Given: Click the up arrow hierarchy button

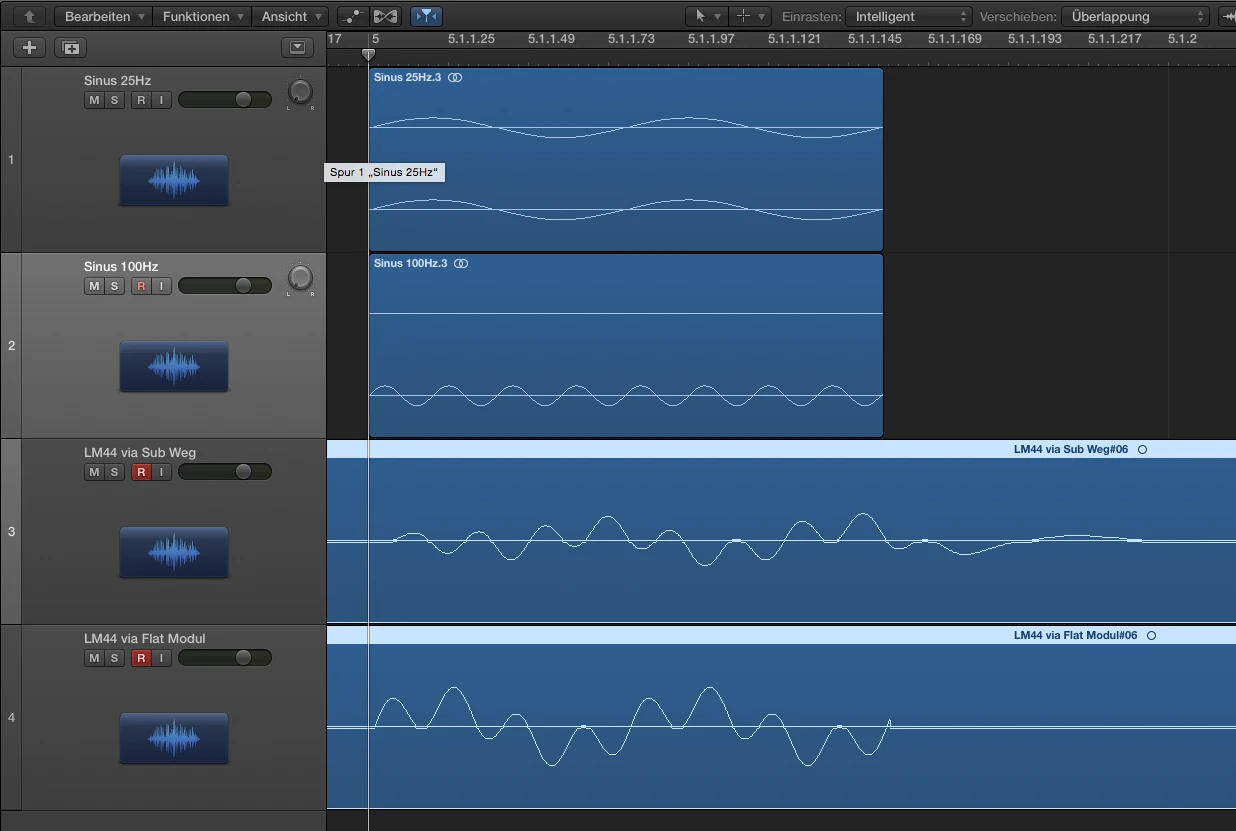Looking at the screenshot, I should coord(30,16).
